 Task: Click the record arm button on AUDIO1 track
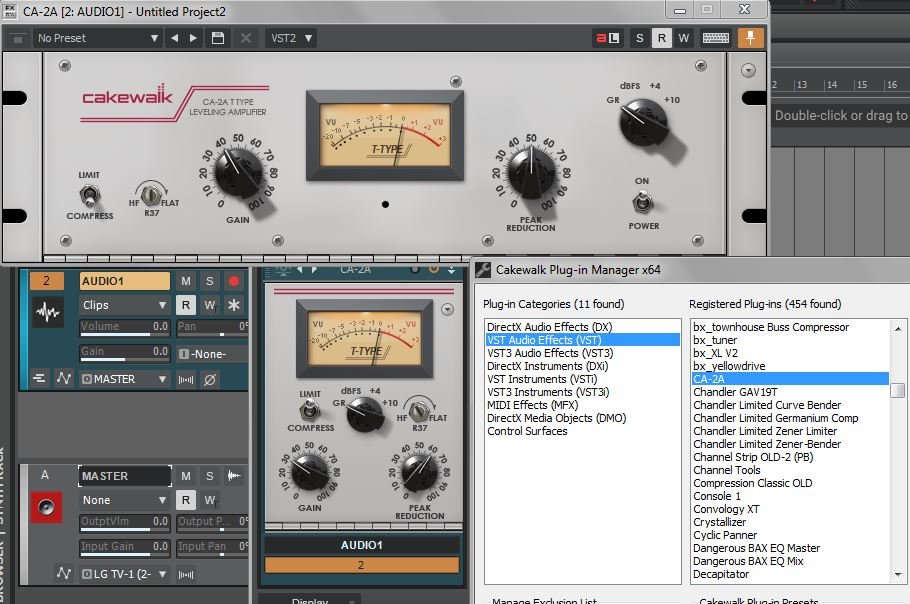[235, 282]
